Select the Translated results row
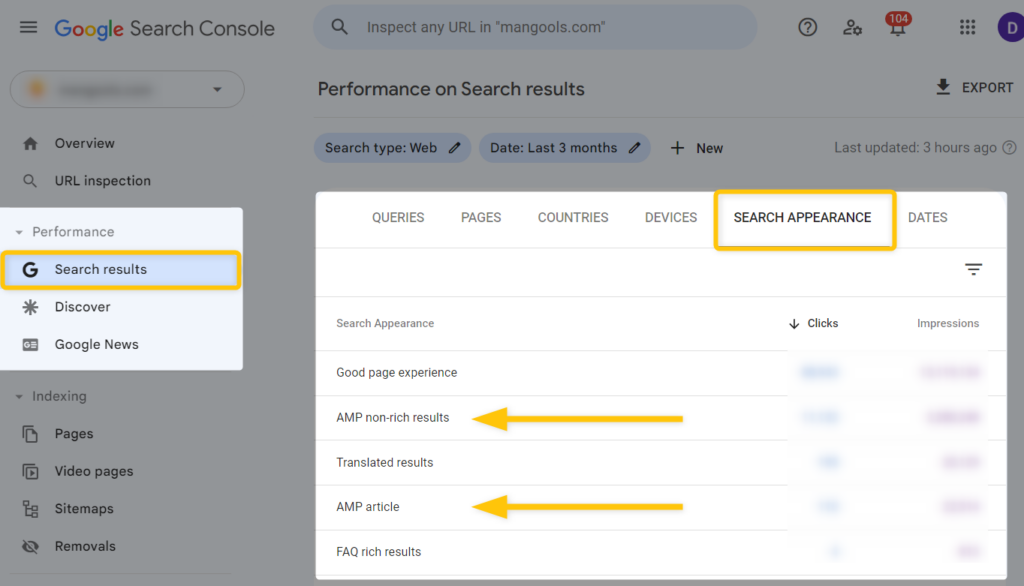The height and width of the screenshot is (586, 1024). pyautogui.click(x=661, y=463)
